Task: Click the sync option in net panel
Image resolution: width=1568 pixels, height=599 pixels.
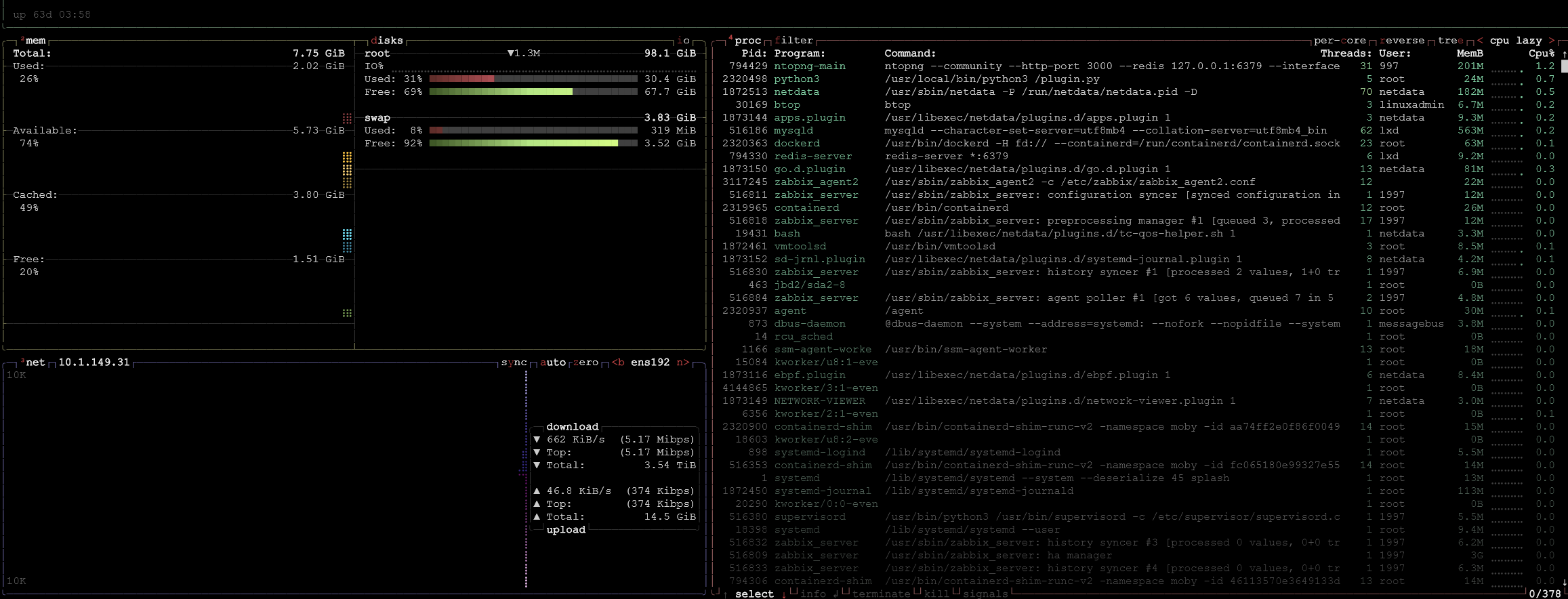Action: point(514,363)
